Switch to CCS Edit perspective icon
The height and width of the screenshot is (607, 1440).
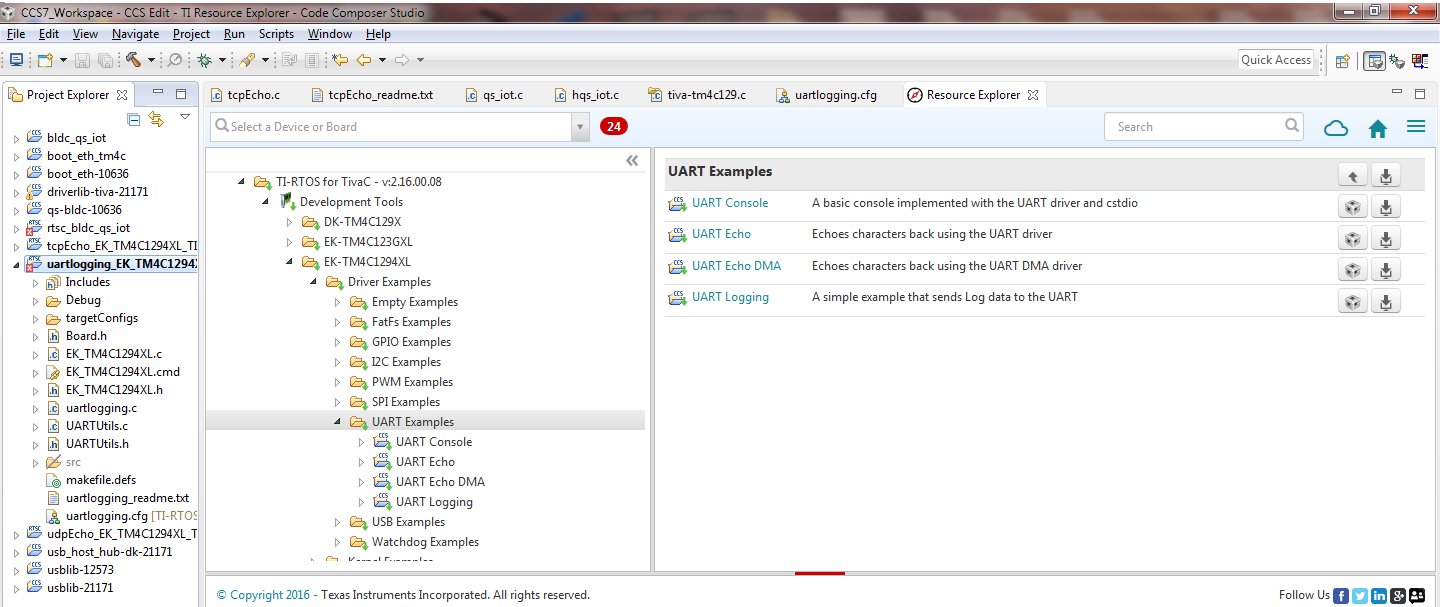click(1375, 60)
